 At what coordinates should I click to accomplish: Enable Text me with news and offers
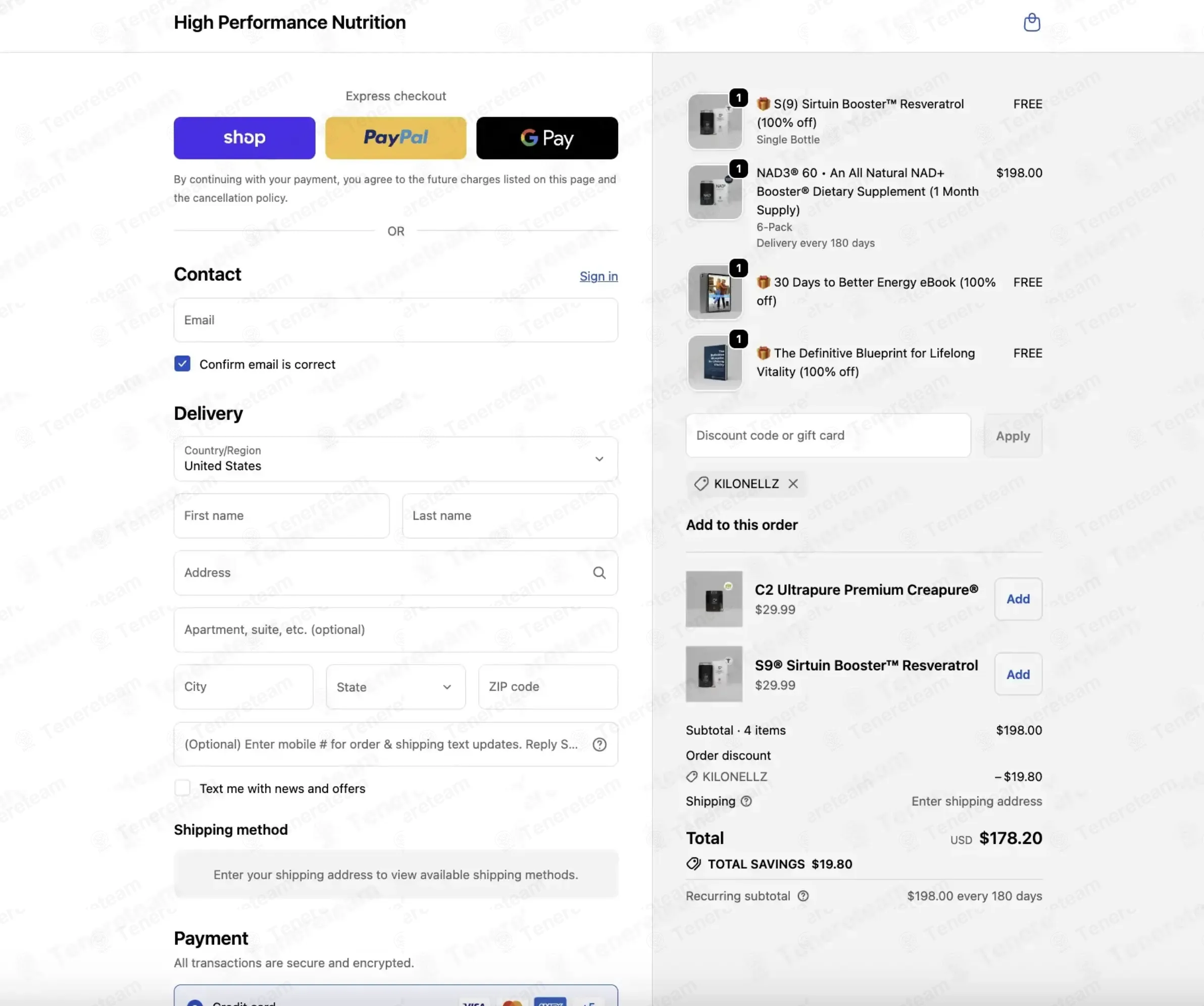click(182, 788)
